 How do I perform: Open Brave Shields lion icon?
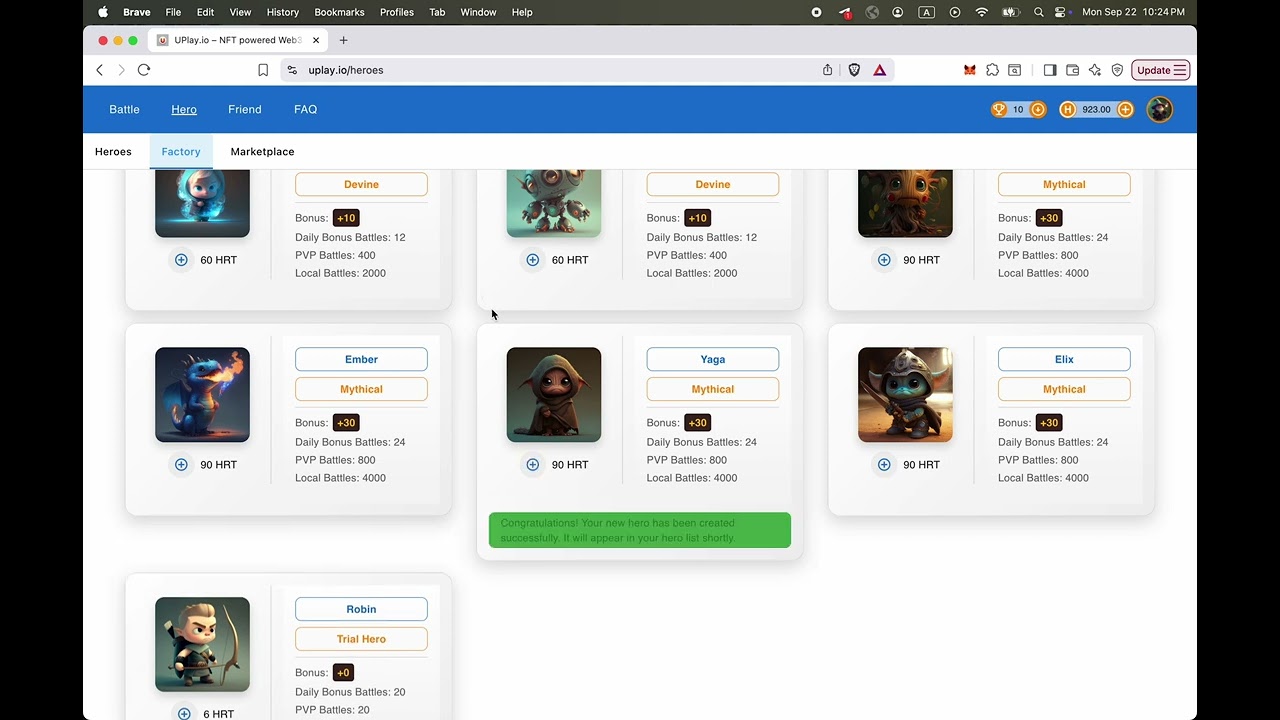coord(854,70)
